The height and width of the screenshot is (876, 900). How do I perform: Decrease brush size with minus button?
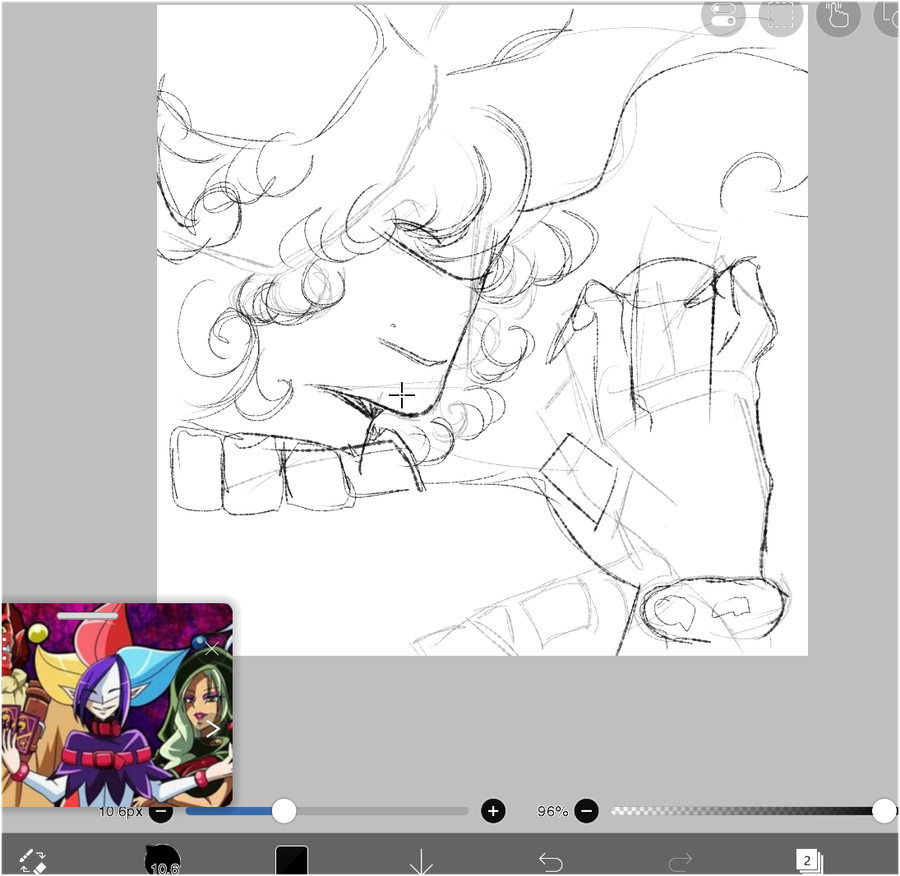coord(161,812)
